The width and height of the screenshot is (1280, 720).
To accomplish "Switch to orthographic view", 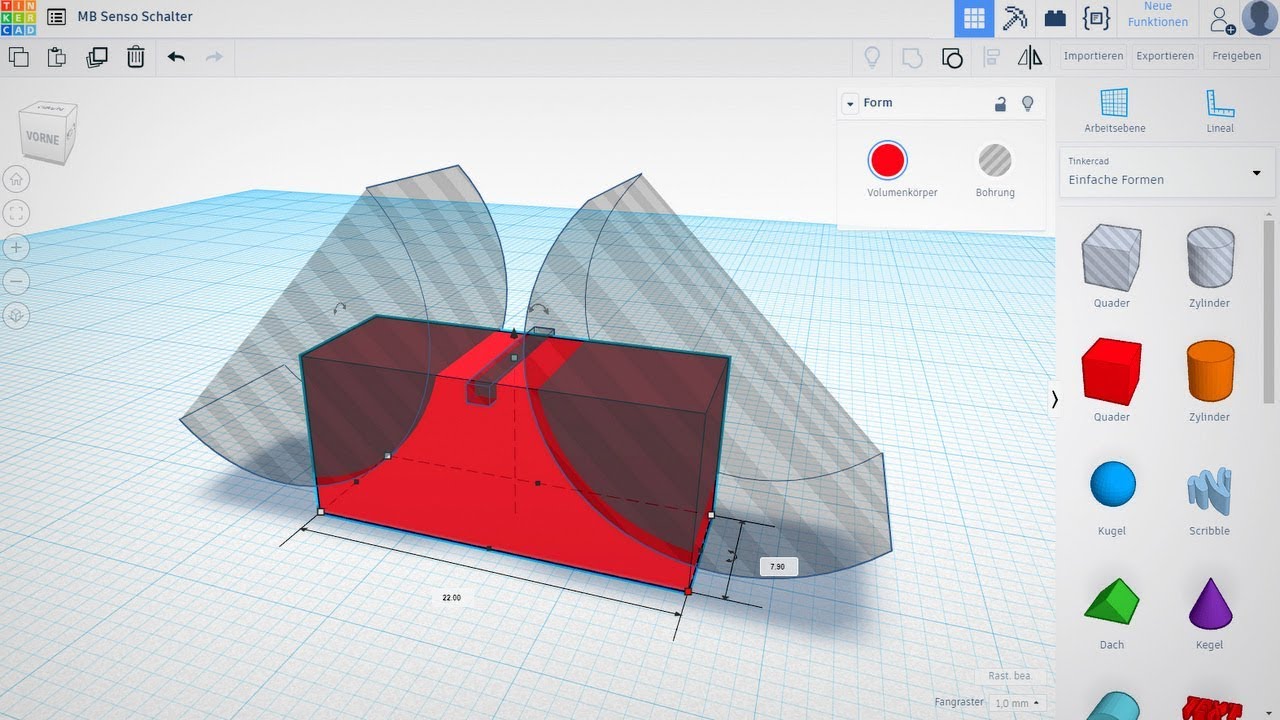I will click(17, 315).
